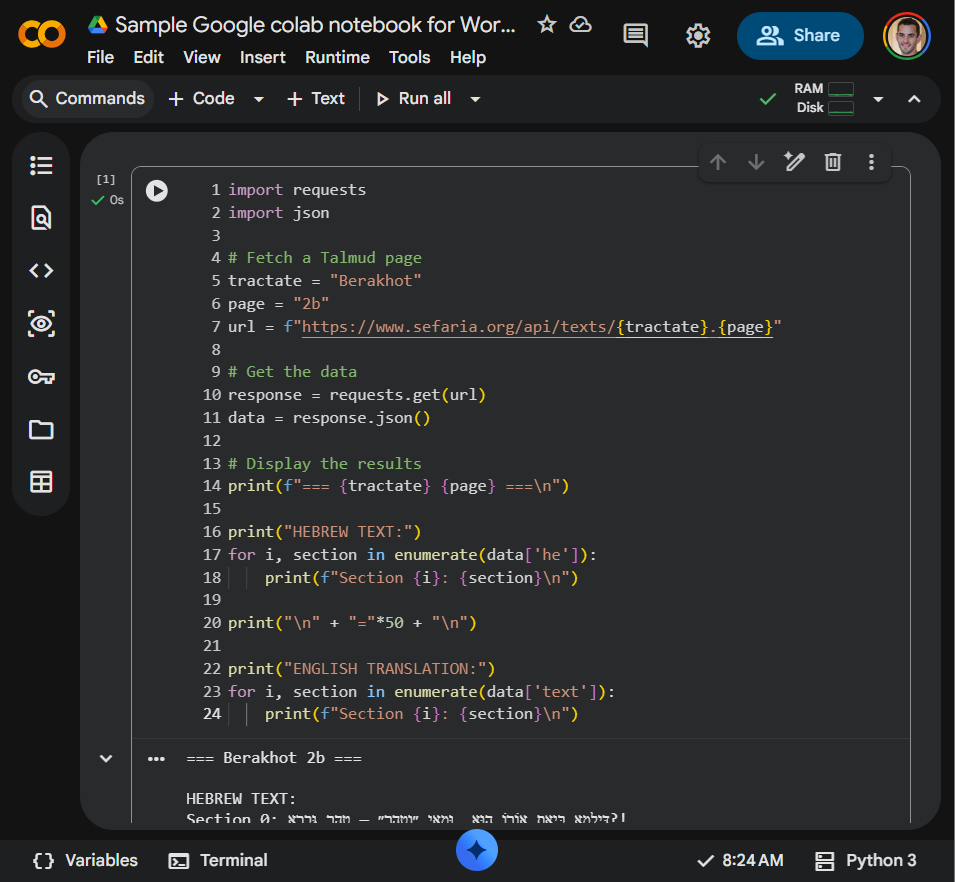Open the Secrets key icon
This screenshot has height=882, width=955.
(x=41, y=377)
